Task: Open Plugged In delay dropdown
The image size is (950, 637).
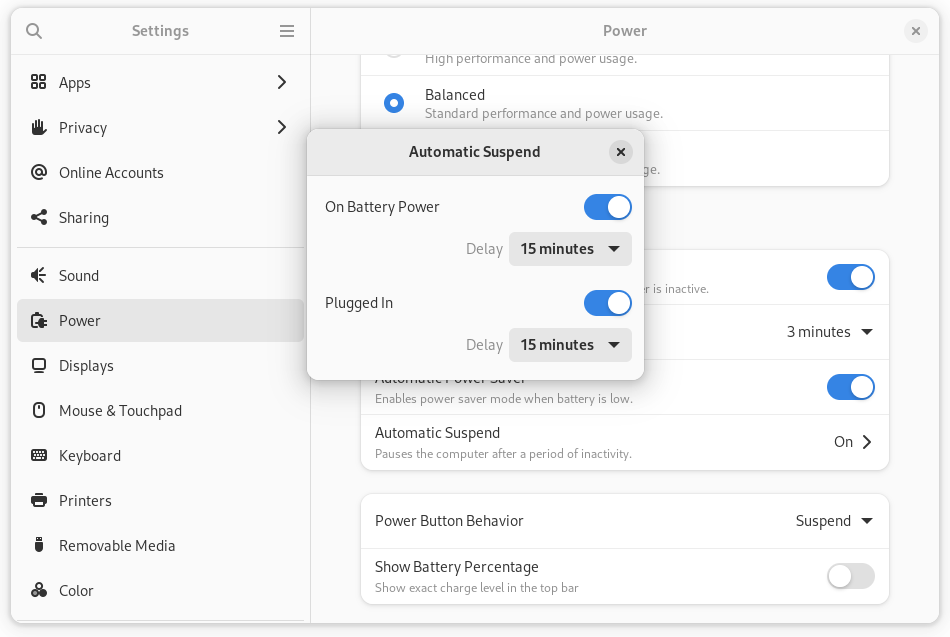Action: [x=570, y=345]
